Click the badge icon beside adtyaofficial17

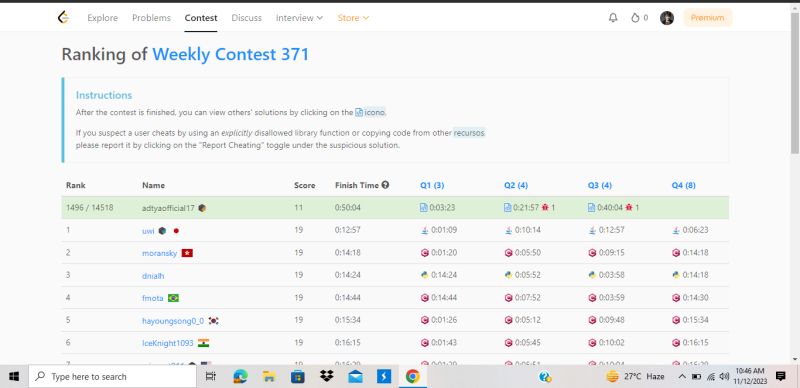coord(202,208)
